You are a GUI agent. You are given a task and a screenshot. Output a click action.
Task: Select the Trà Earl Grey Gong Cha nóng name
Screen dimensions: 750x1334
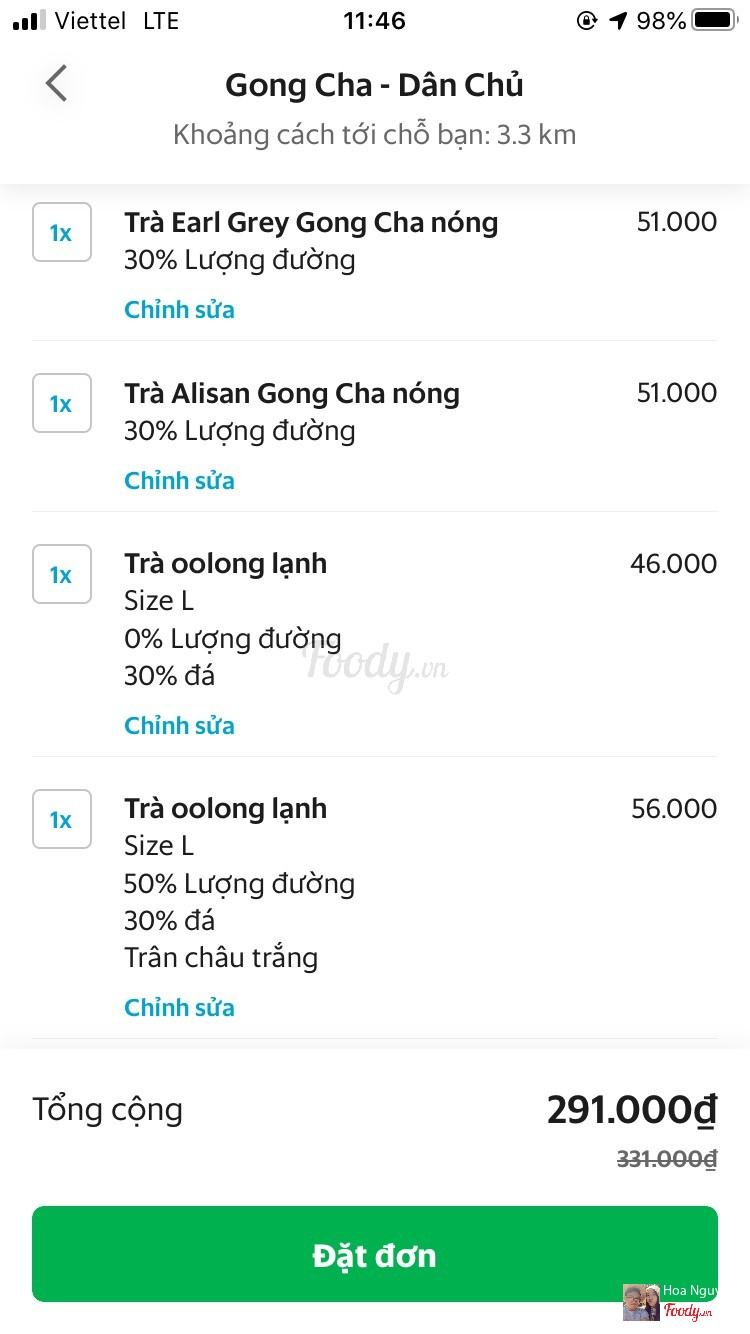click(311, 222)
